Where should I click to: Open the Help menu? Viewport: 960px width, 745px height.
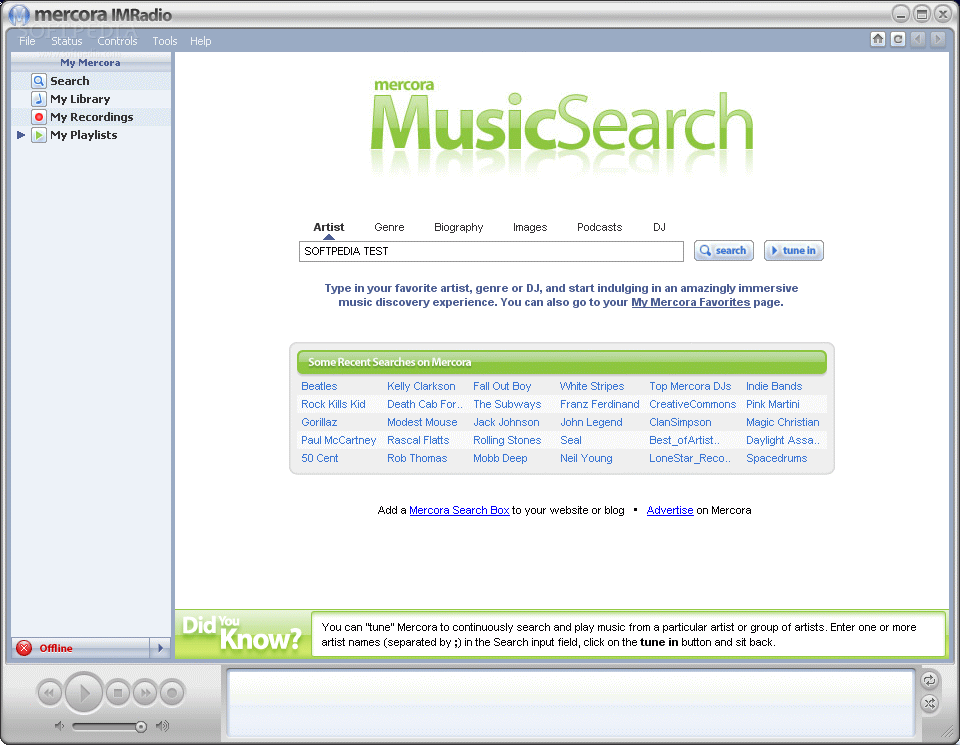[200, 41]
